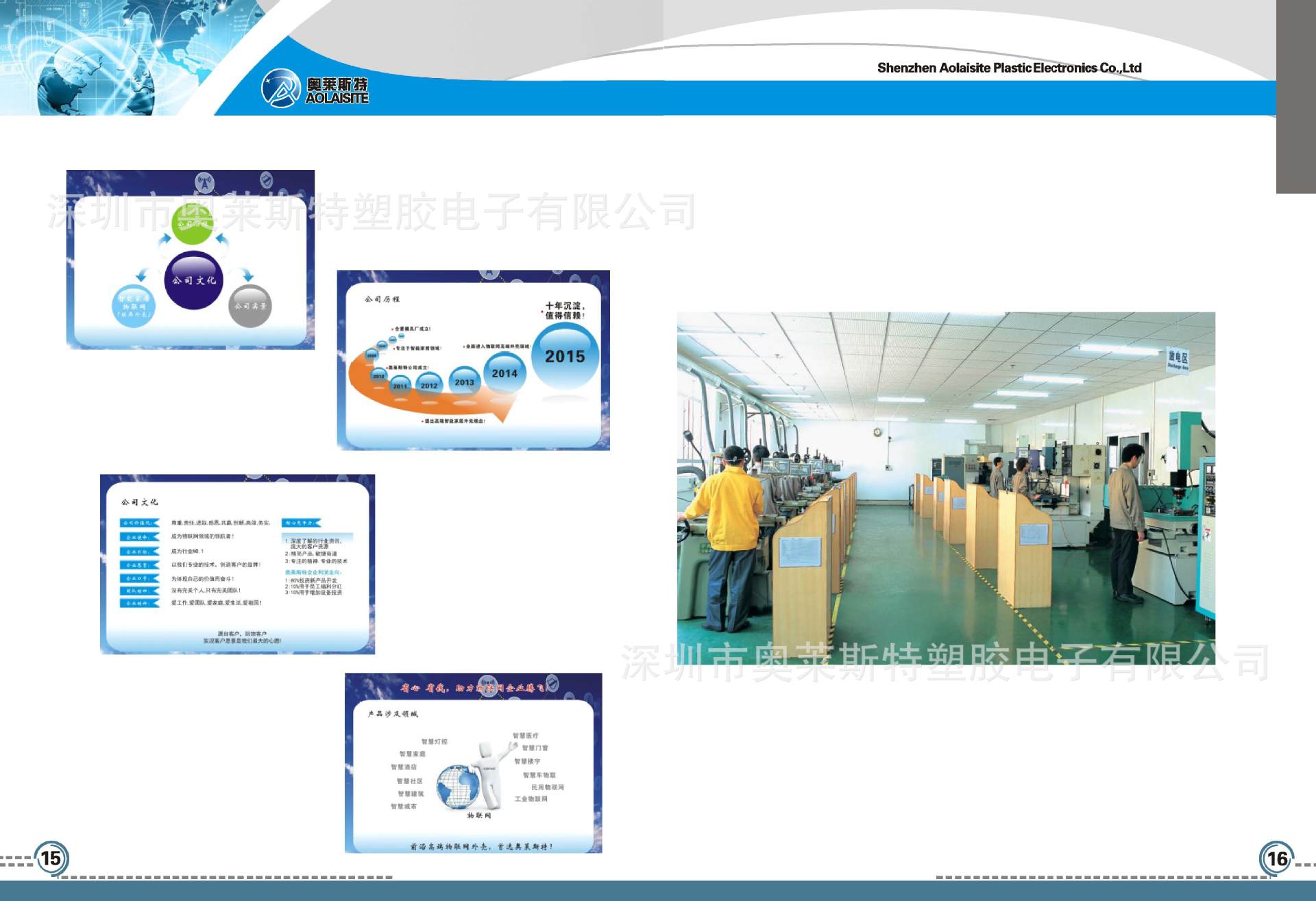
Task: Click the purple 公司文化 circle
Action: [x=194, y=280]
